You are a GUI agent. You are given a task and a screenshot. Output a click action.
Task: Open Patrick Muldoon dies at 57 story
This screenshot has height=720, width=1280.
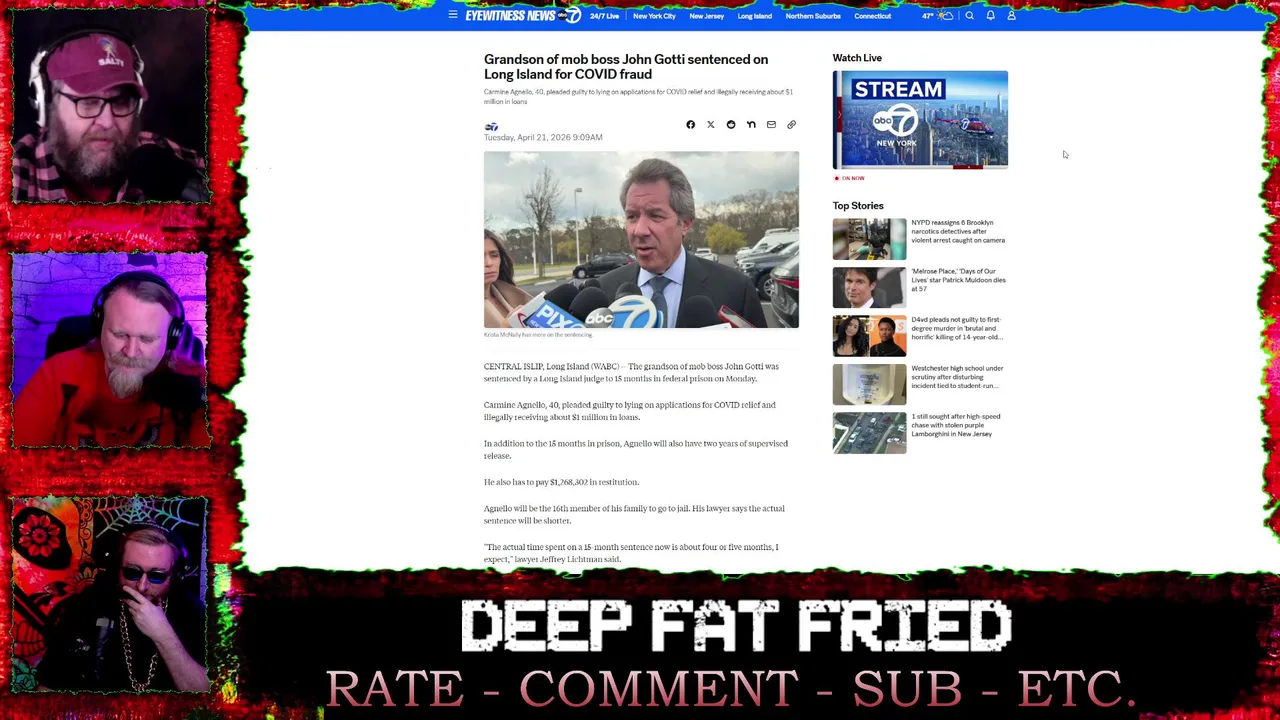point(958,280)
